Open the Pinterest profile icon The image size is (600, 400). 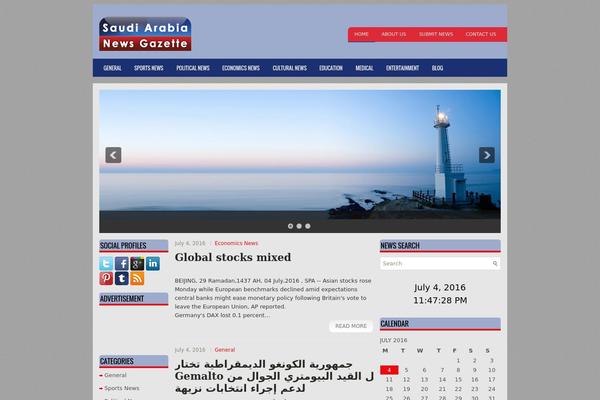106,278
